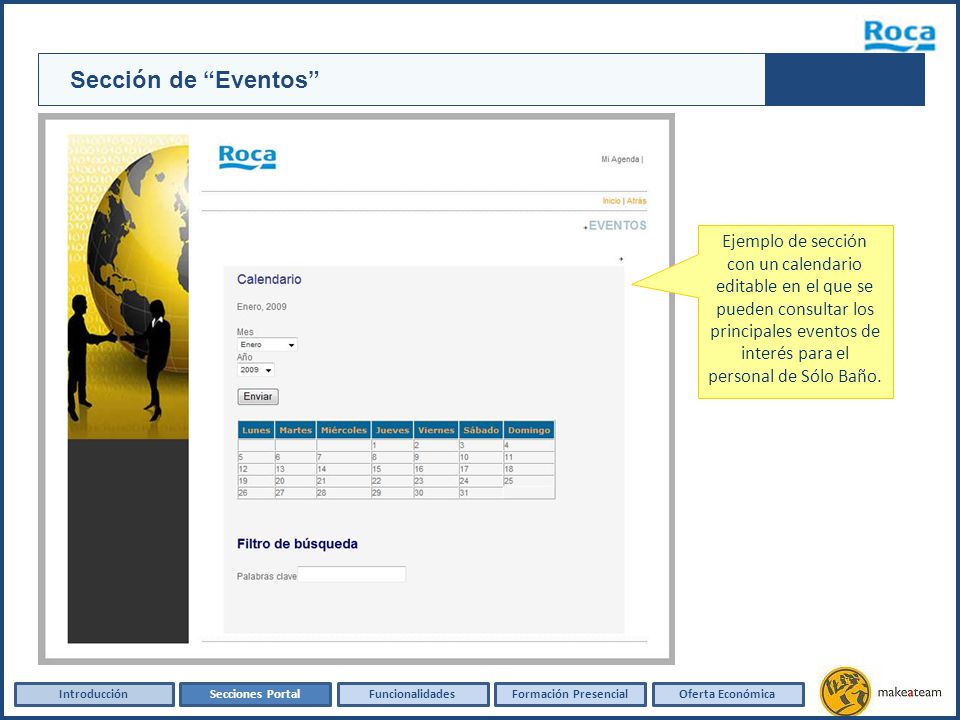Pick day 13 in the calendar
960x720 pixels.
[296, 469]
